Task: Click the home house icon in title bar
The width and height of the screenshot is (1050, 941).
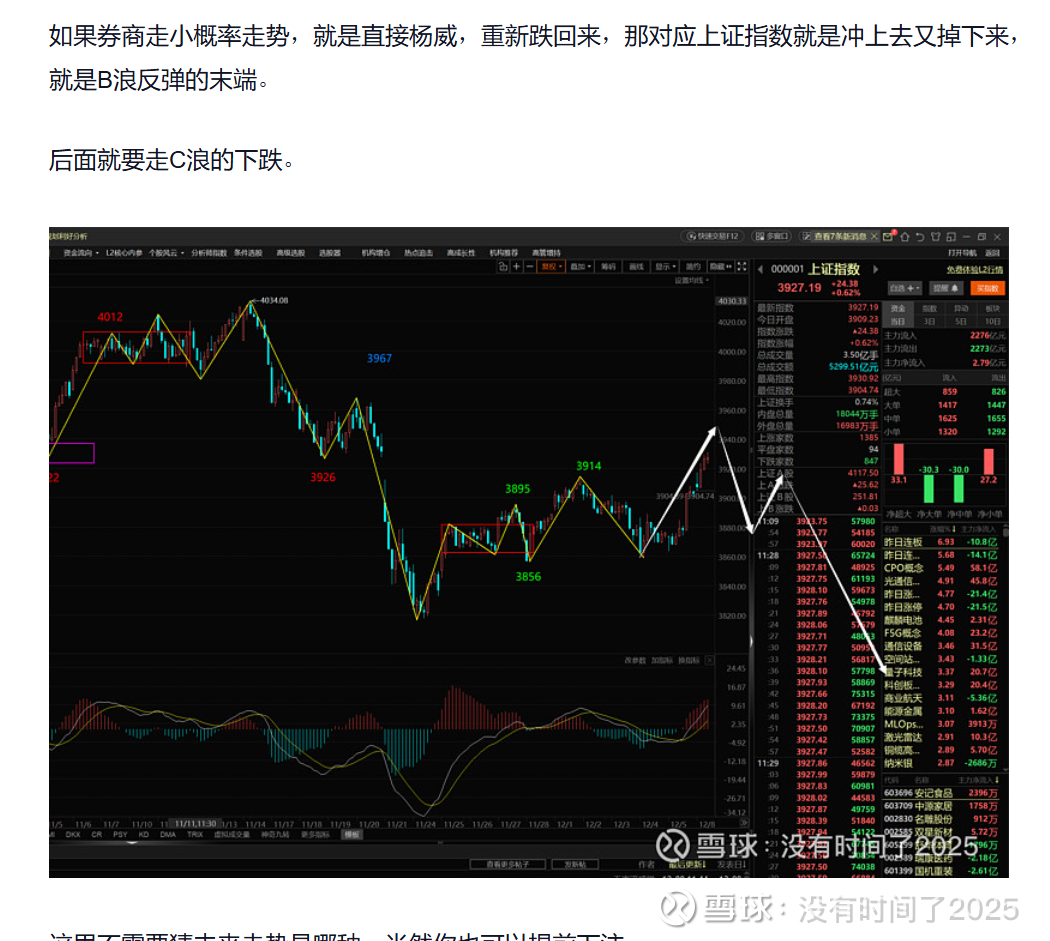Action: (x=905, y=236)
